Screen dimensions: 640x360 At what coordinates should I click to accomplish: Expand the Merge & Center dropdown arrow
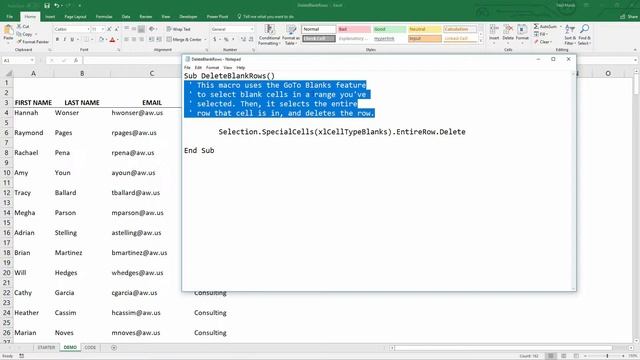click(205, 40)
